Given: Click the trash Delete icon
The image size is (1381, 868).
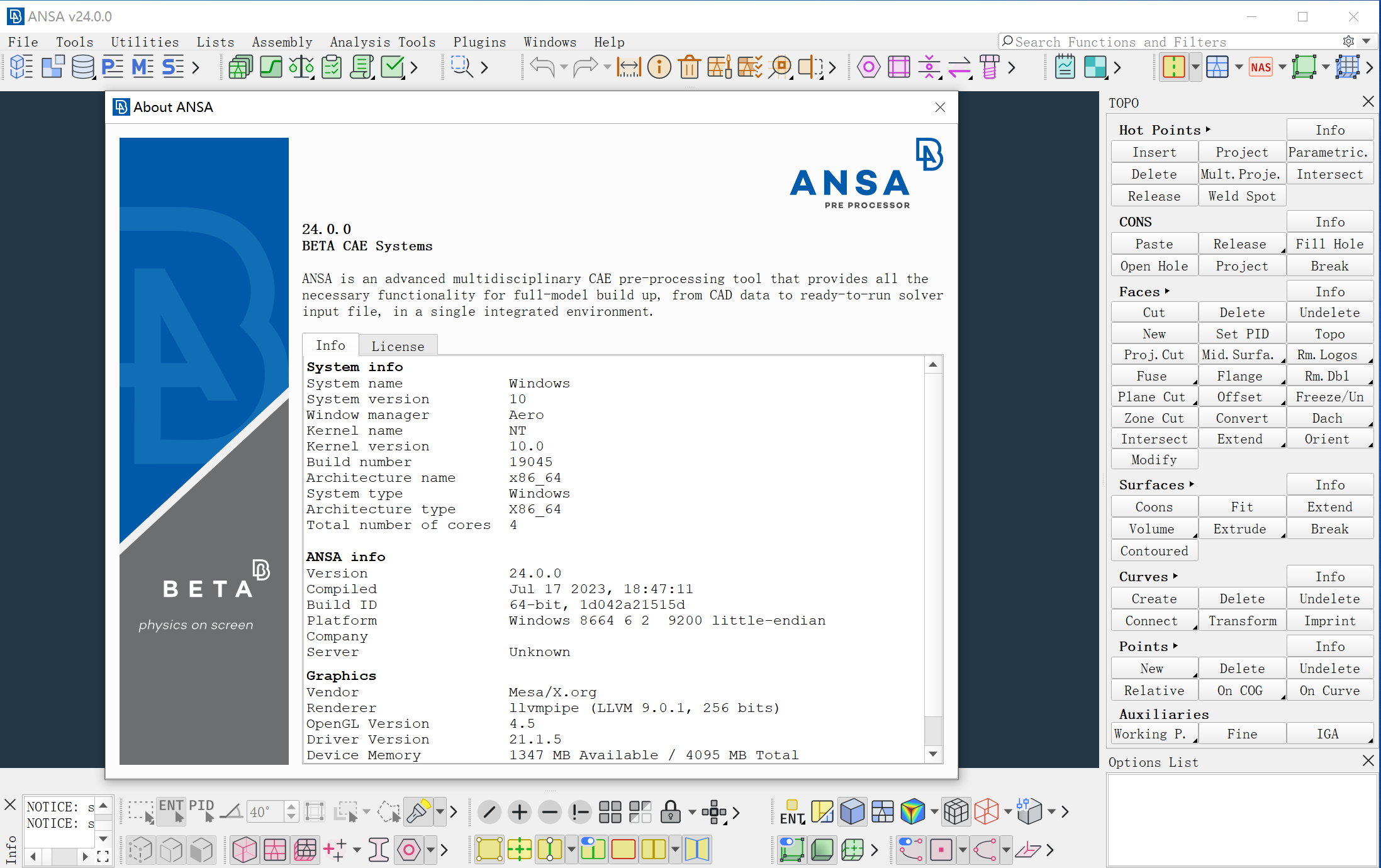Looking at the screenshot, I should 690,67.
